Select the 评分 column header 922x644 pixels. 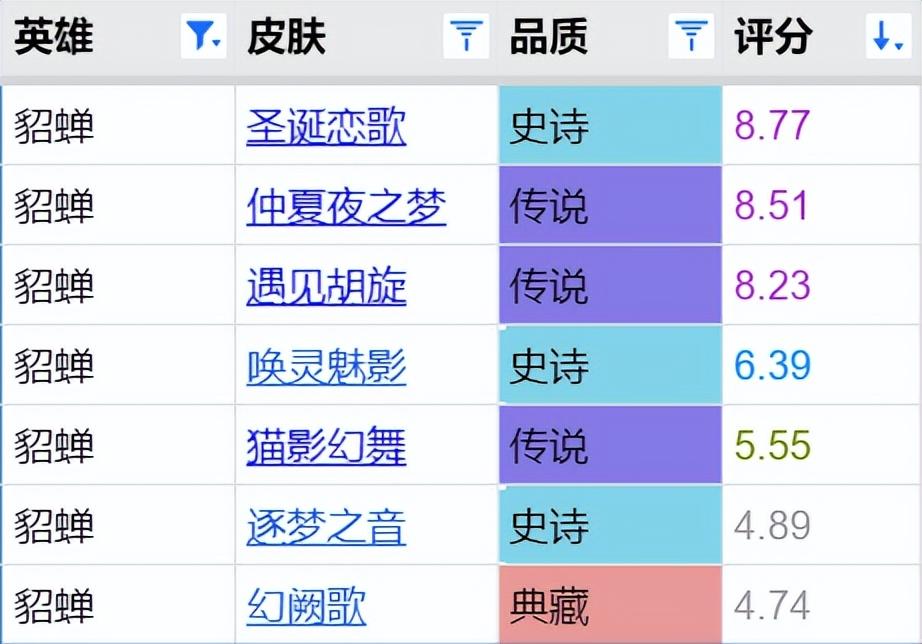pyautogui.click(x=821, y=38)
